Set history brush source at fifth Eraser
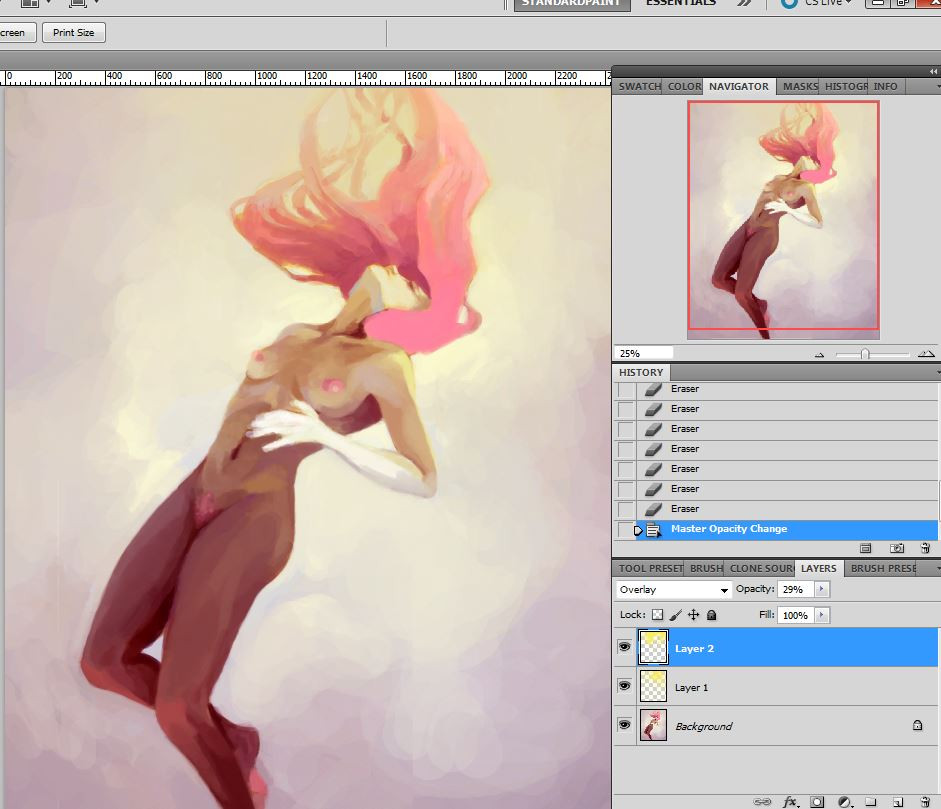The width and height of the screenshot is (941, 809). click(625, 469)
